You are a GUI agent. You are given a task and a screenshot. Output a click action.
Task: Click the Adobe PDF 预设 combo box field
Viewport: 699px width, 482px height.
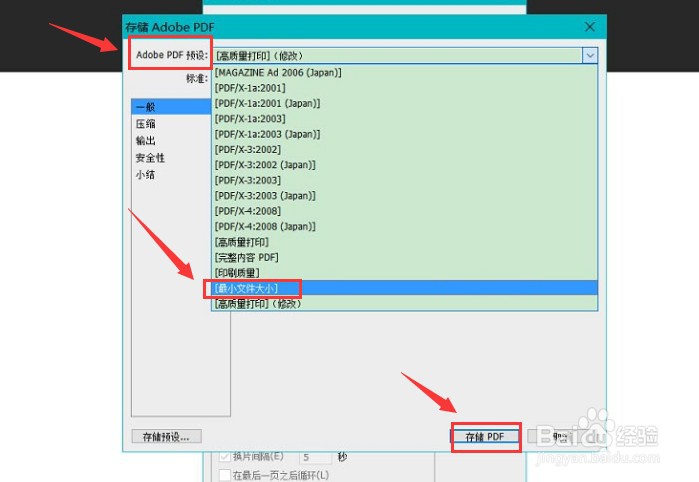405,56
